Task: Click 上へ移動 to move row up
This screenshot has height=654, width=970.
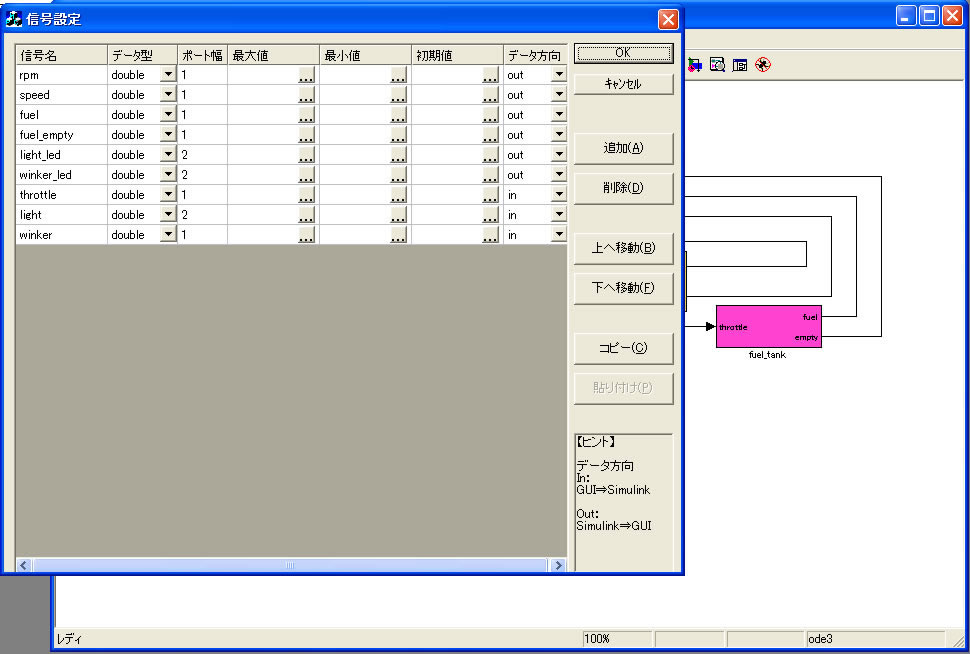Action: tap(623, 248)
